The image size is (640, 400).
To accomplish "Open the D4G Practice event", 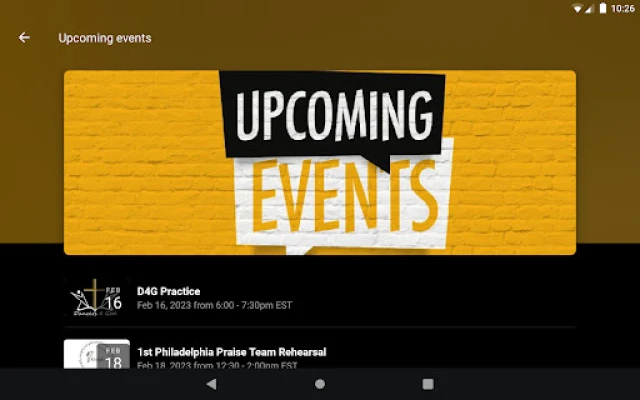I will pos(320,298).
